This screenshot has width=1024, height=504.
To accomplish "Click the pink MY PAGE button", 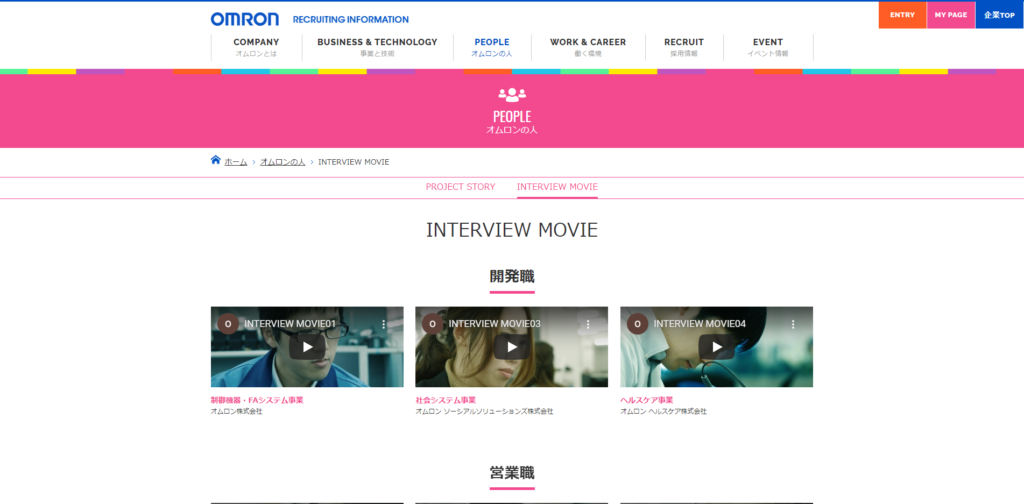I will click(x=950, y=15).
